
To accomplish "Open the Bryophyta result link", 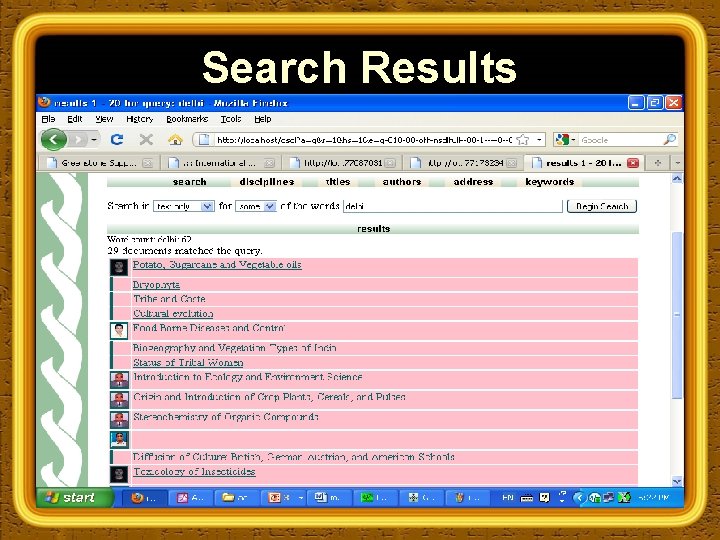I will tap(156, 285).
